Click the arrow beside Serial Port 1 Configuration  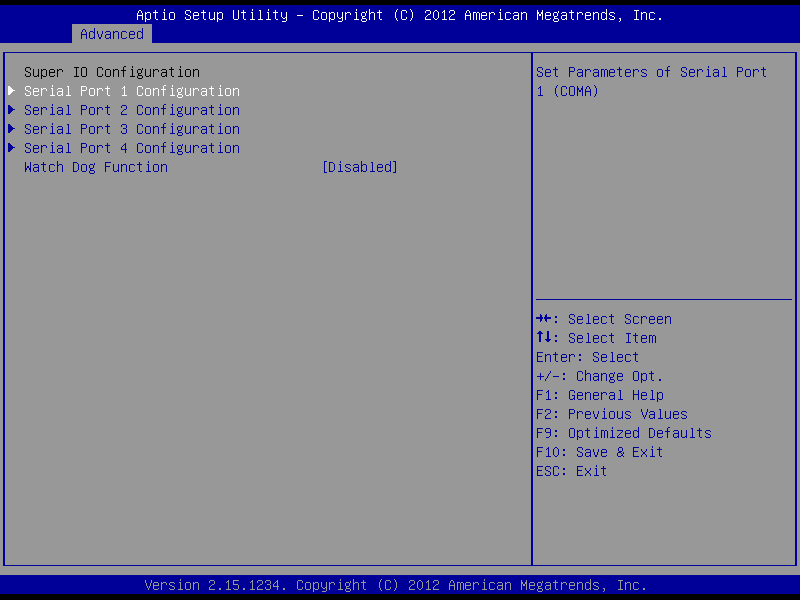pos(12,91)
